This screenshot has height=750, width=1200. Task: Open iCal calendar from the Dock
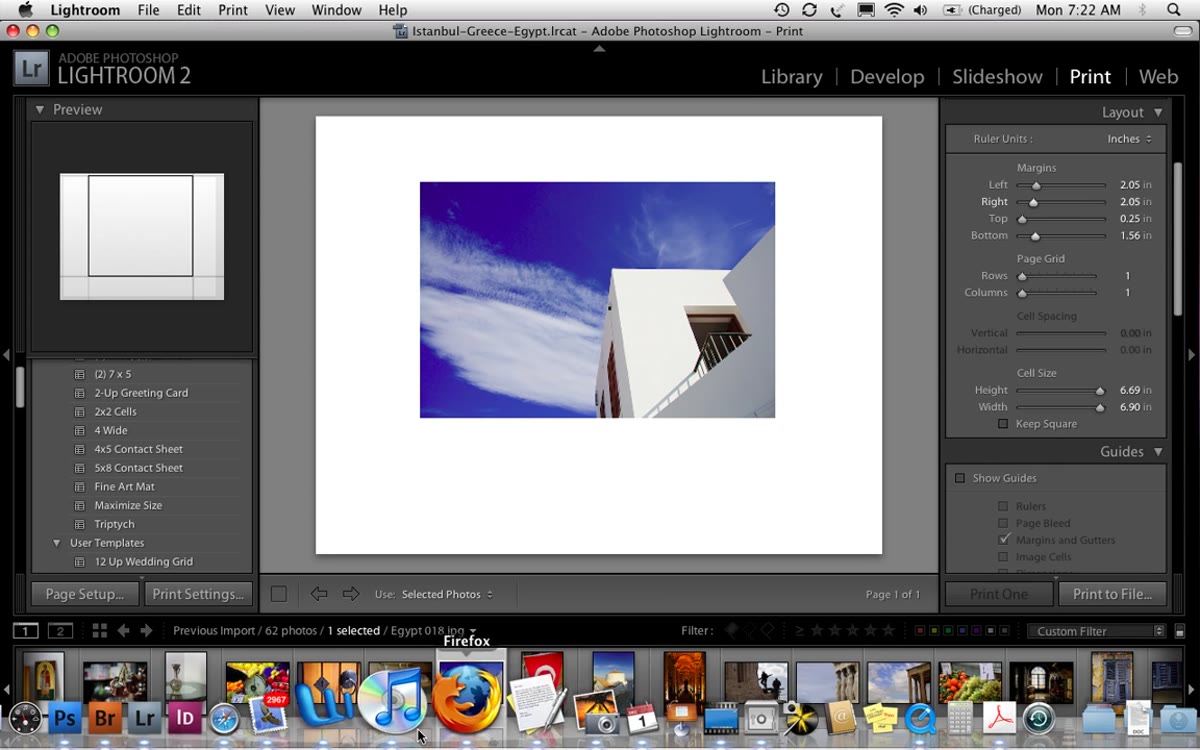coord(641,717)
